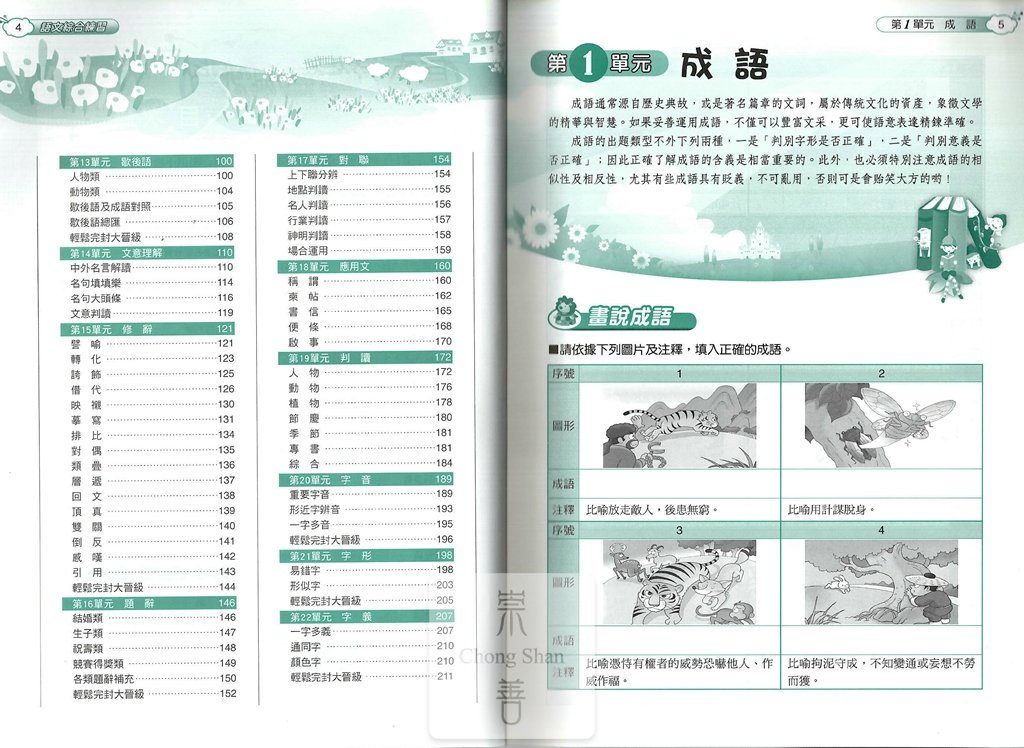Image resolution: width=1024 pixels, height=748 pixels.
Task: Click the empty 成語 answer cell under picture 2
Action: (882, 484)
